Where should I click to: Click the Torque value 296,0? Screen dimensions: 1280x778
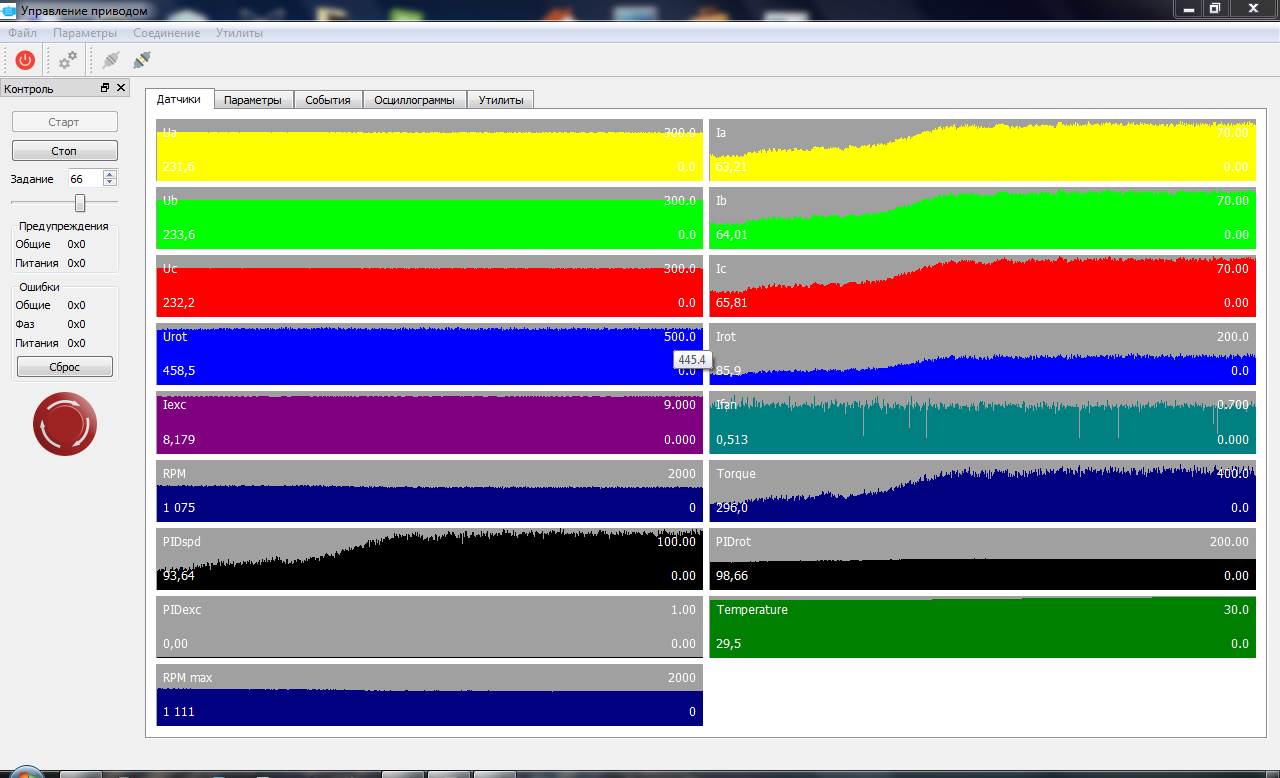click(x=731, y=507)
